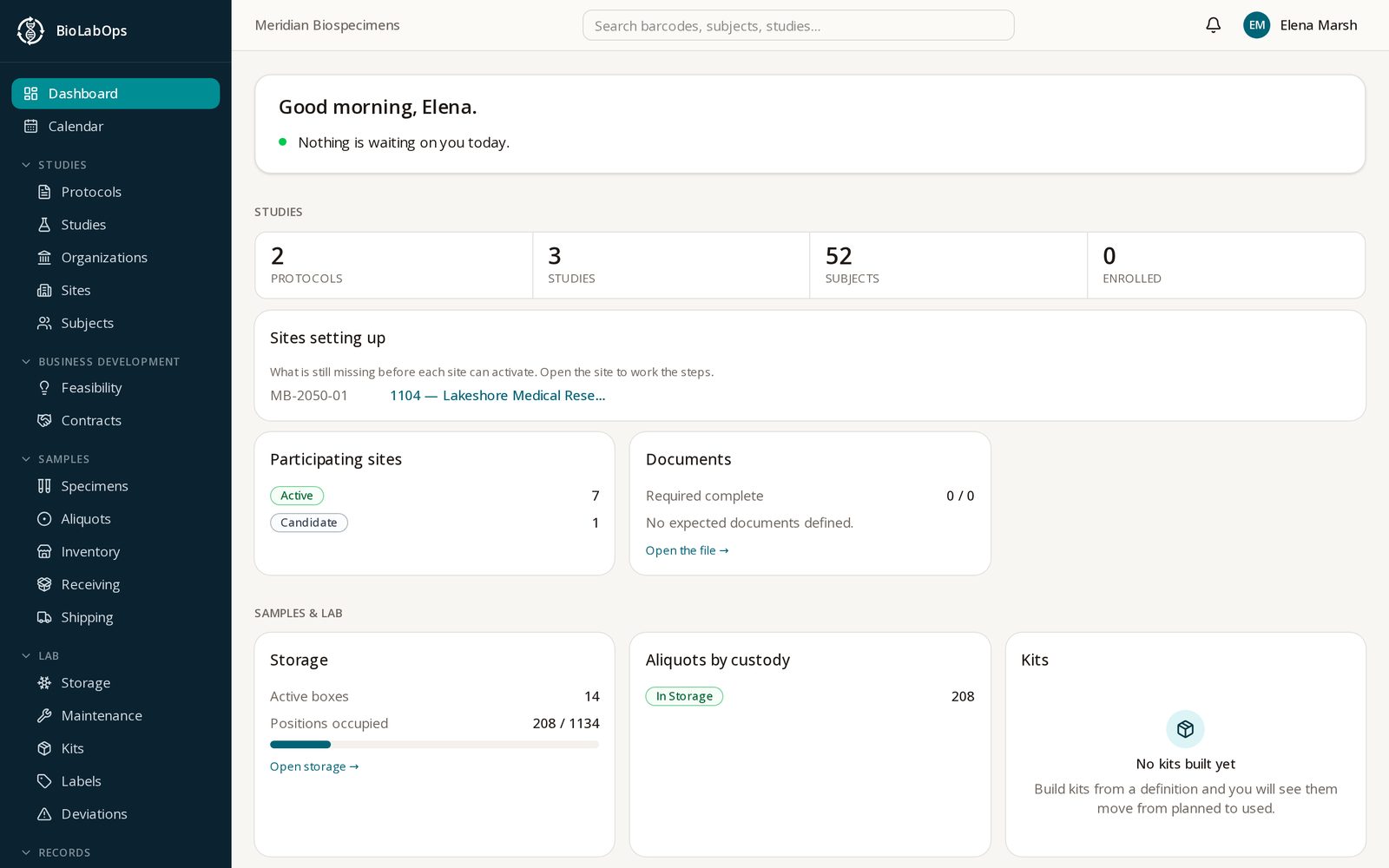Click the Aliquots circle icon
The image size is (1389, 868).
(44, 519)
